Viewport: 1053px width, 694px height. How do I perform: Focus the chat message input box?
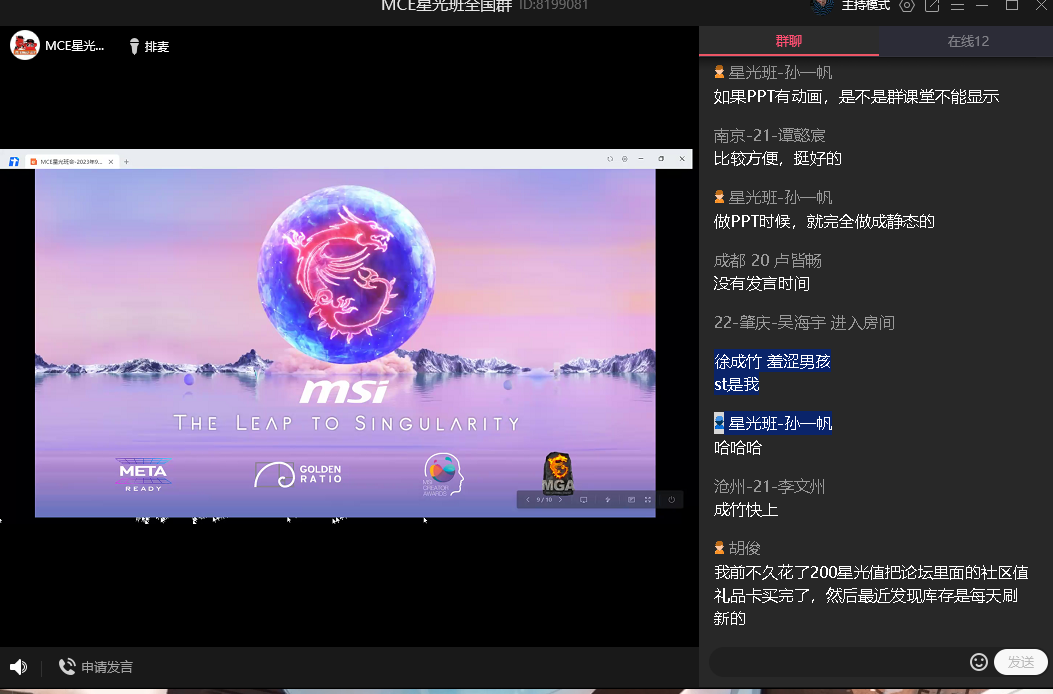(x=837, y=662)
